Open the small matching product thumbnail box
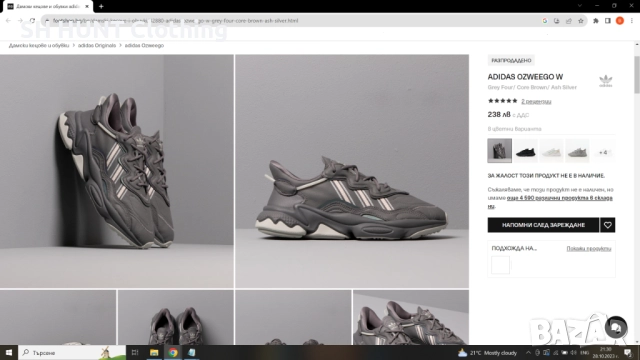Screen dimensions: 640x360 pyautogui.click(x=500, y=265)
